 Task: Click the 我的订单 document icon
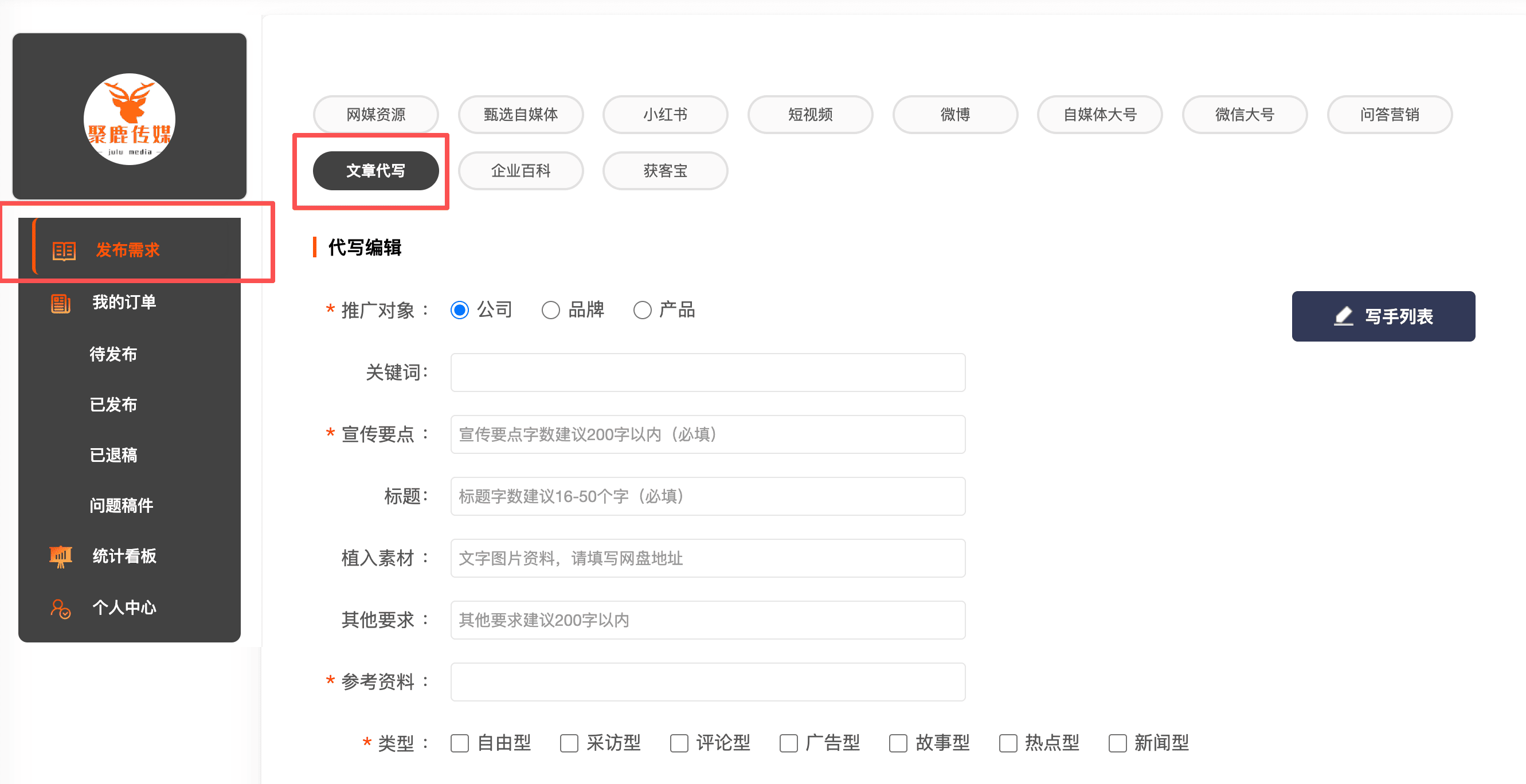click(x=60, y=303)
